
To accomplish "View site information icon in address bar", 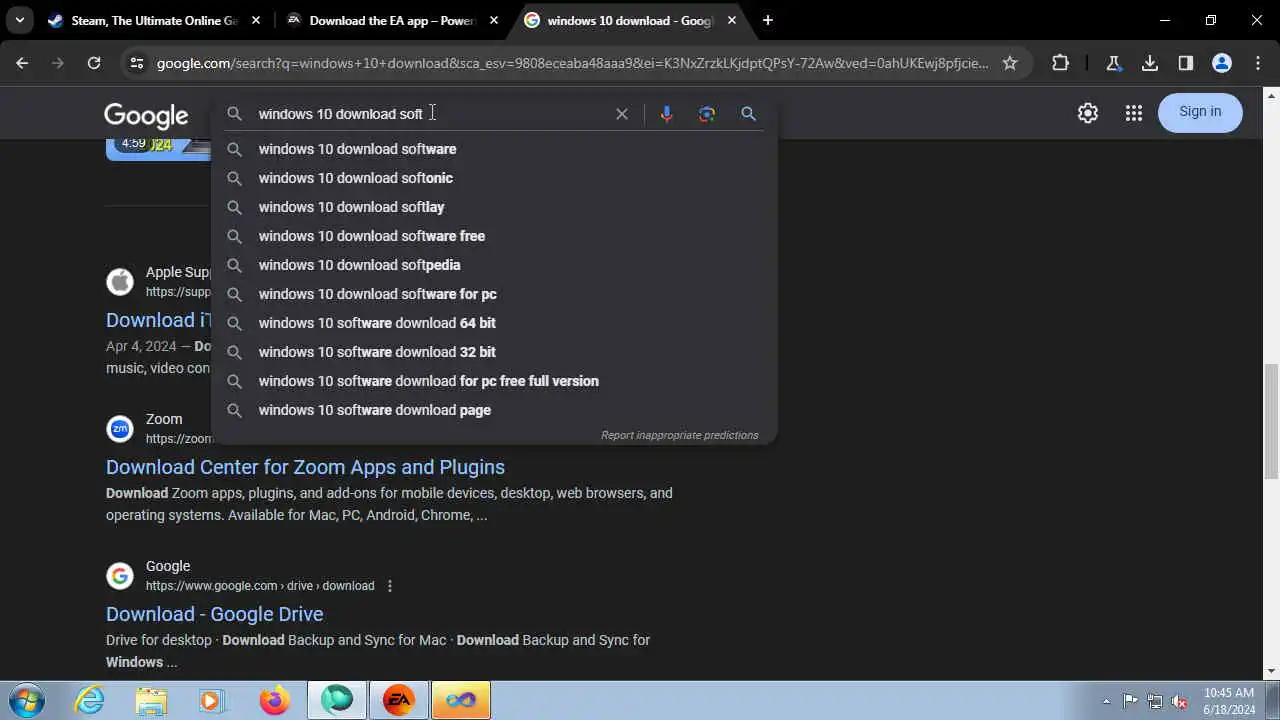I will (137, 63).
